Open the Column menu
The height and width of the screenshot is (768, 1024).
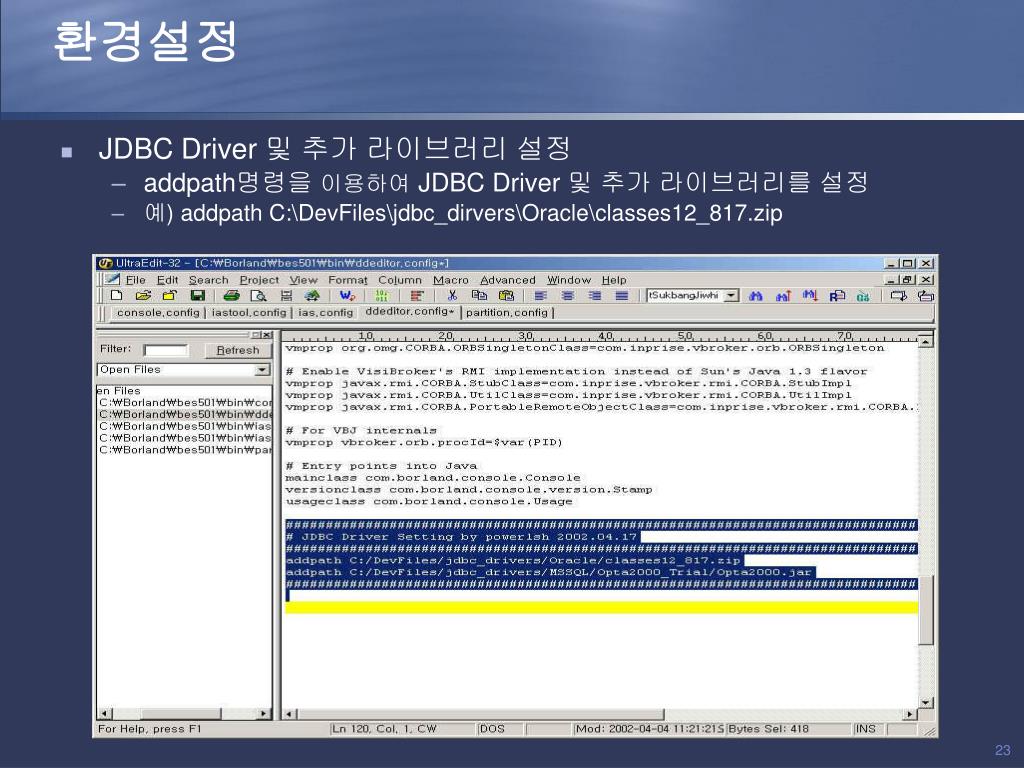pyautogui.click(x=400, y=280)
